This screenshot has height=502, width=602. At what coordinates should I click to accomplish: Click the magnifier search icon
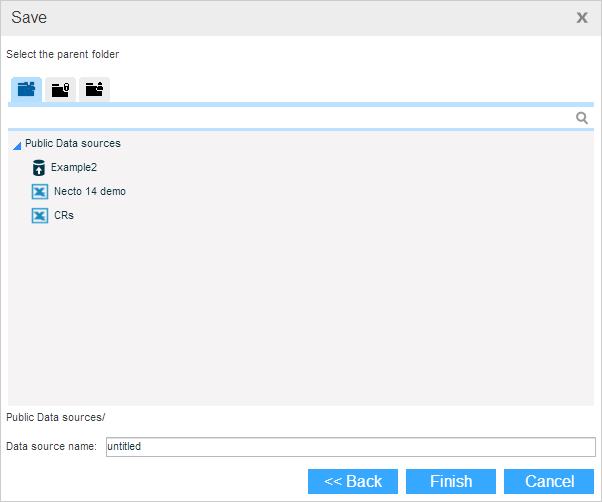pos(582,118)
